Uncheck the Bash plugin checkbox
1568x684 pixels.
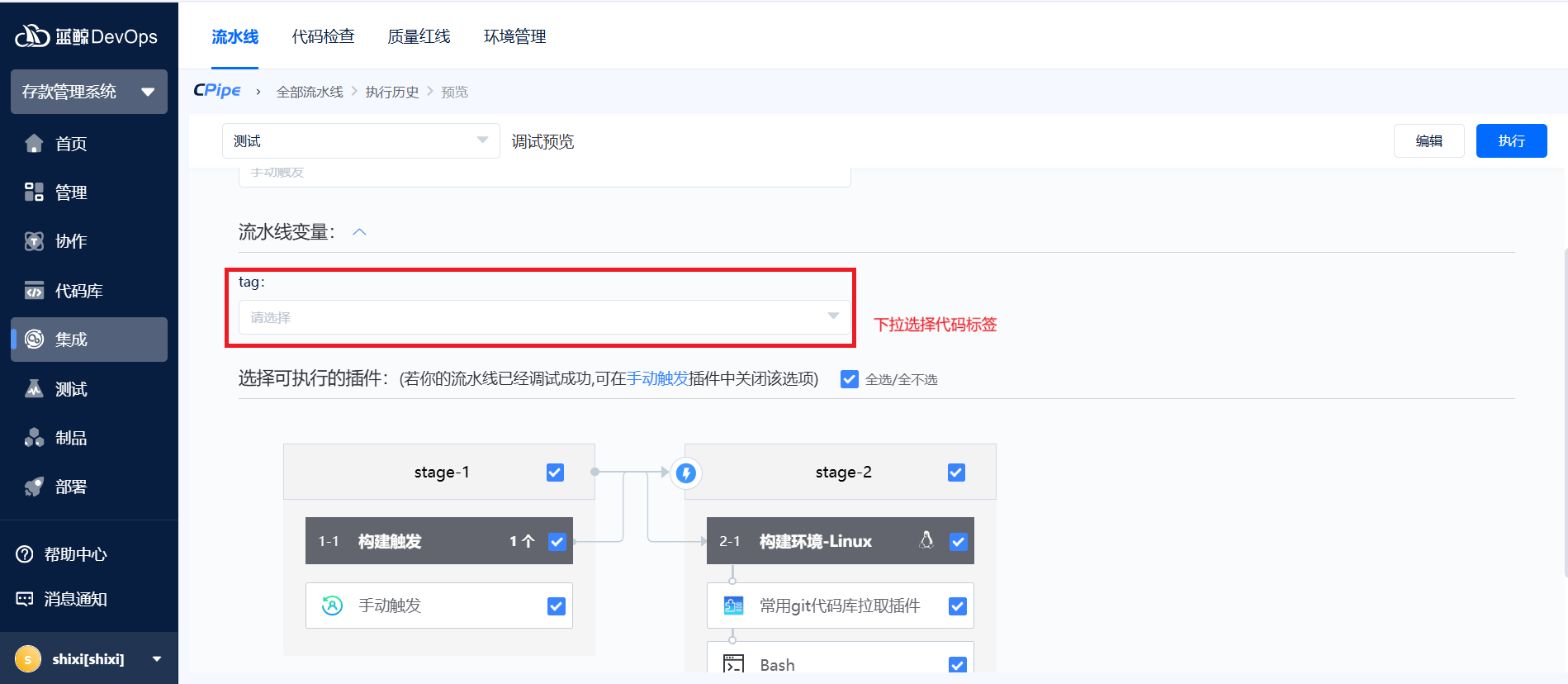point(957,664)
